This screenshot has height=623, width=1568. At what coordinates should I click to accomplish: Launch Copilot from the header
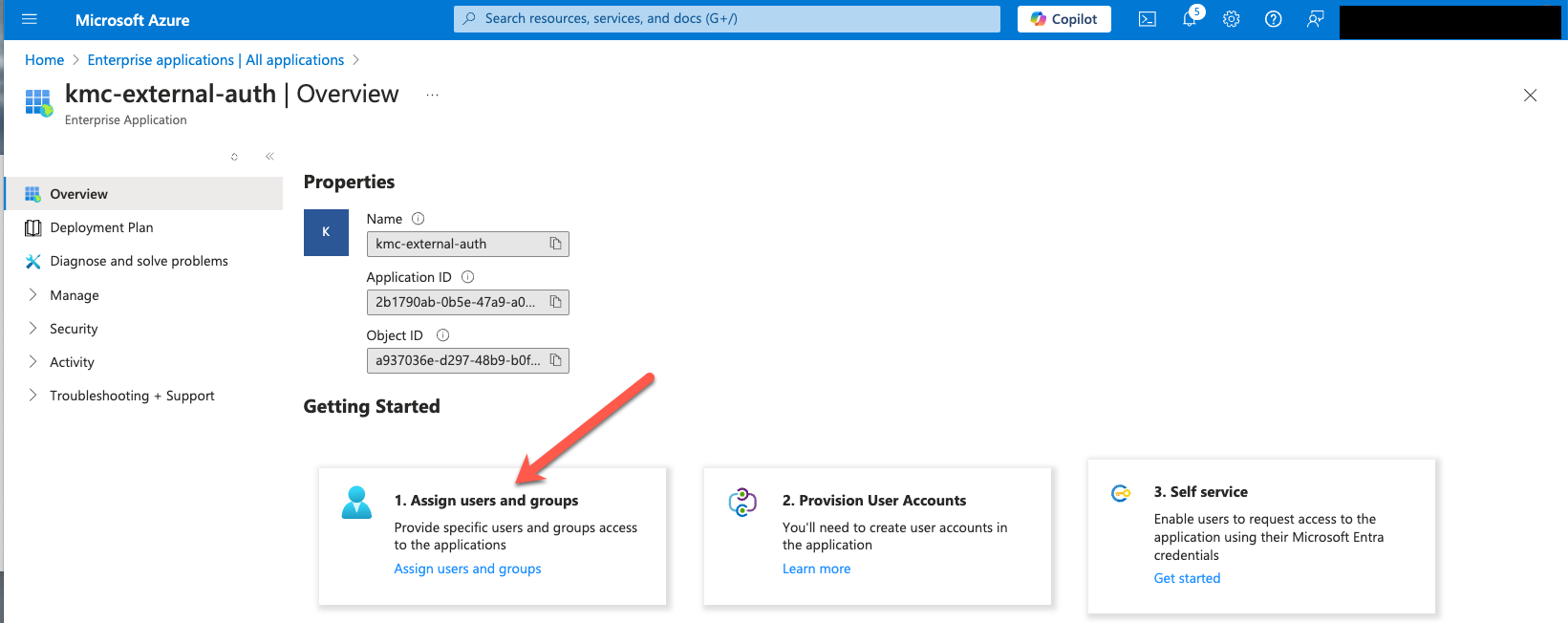click(1064, 19)
